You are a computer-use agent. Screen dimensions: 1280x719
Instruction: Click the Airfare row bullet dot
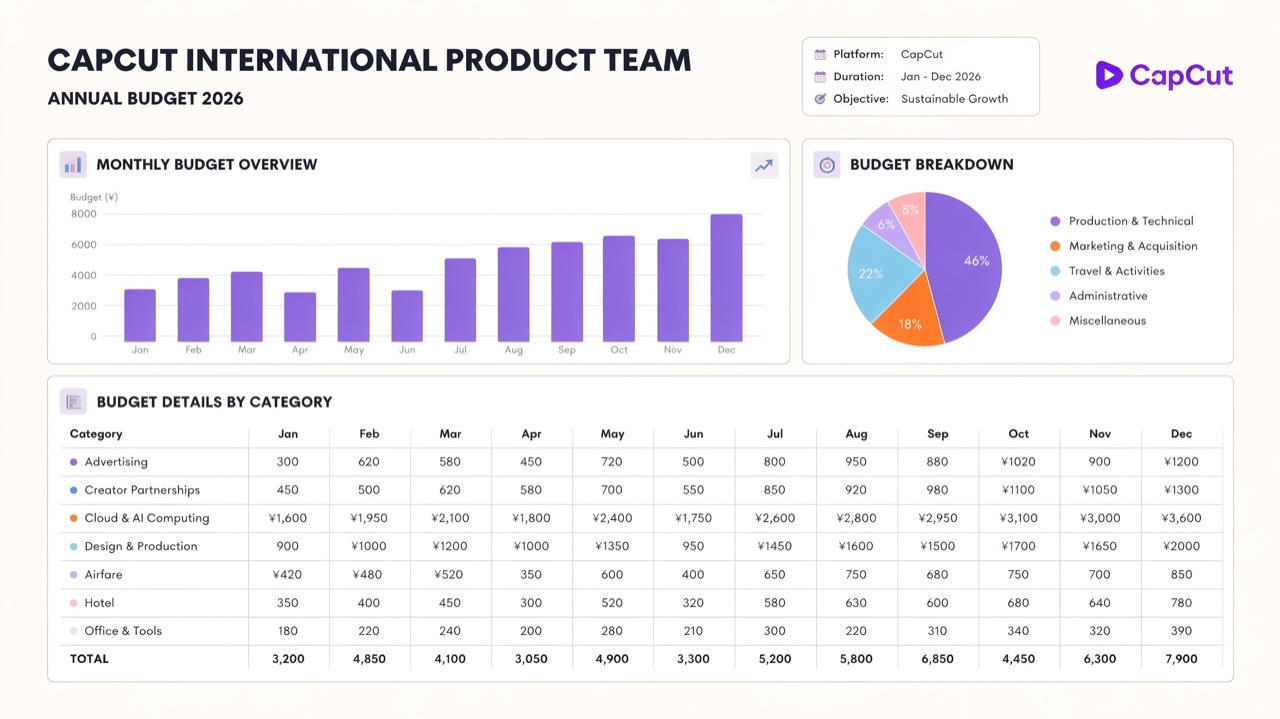click(x=74, y=575)
